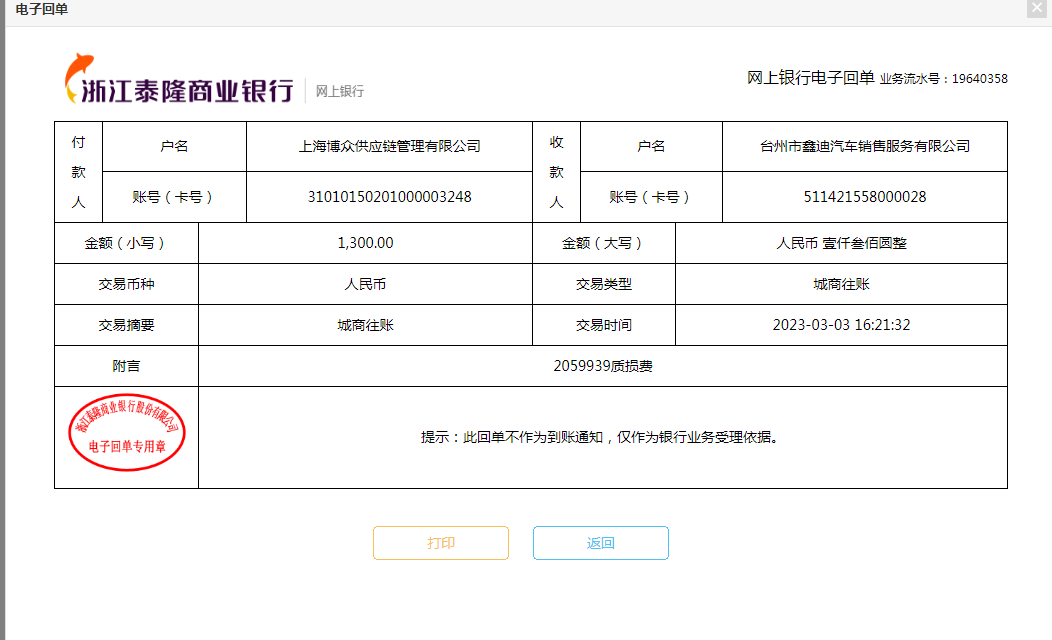Viewport: 1052px width, 640px height.
Task: Click the 网上银行 label beside the logo
Action: point(340,91)
